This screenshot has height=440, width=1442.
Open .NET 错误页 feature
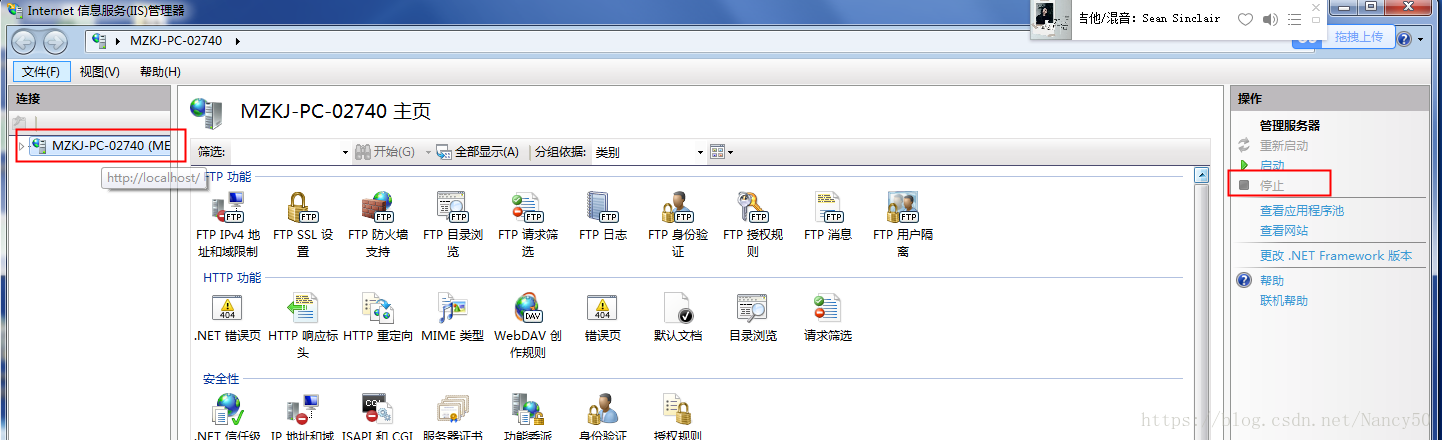pos(227,317)
